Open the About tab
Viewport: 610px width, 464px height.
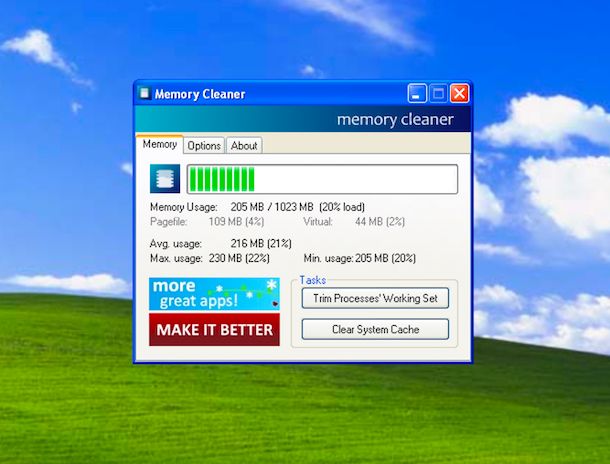(244, 145)
